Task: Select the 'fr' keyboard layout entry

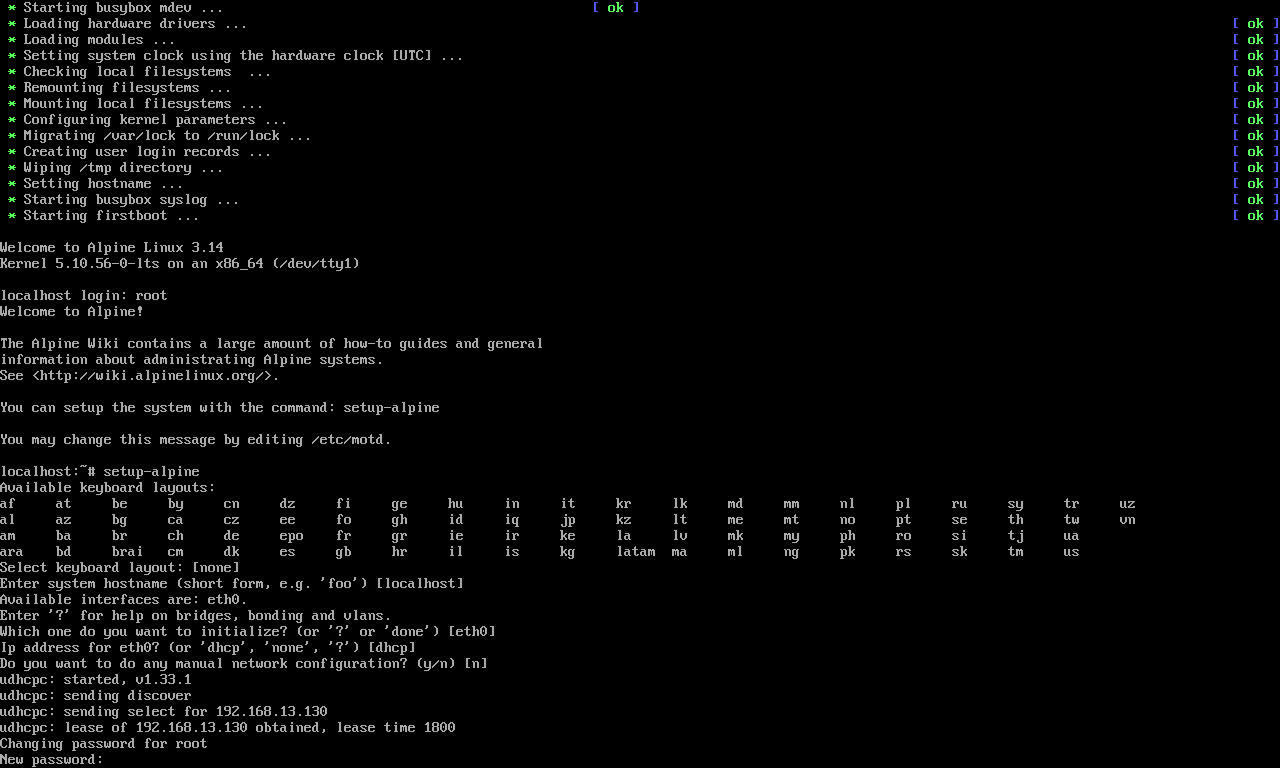Action: 343,535
